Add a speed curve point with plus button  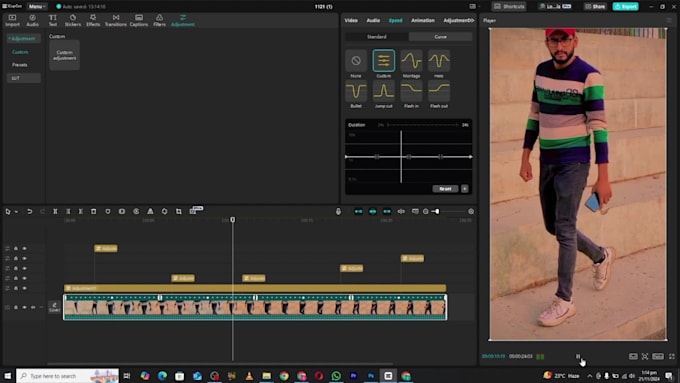click(x=464, y=189)
